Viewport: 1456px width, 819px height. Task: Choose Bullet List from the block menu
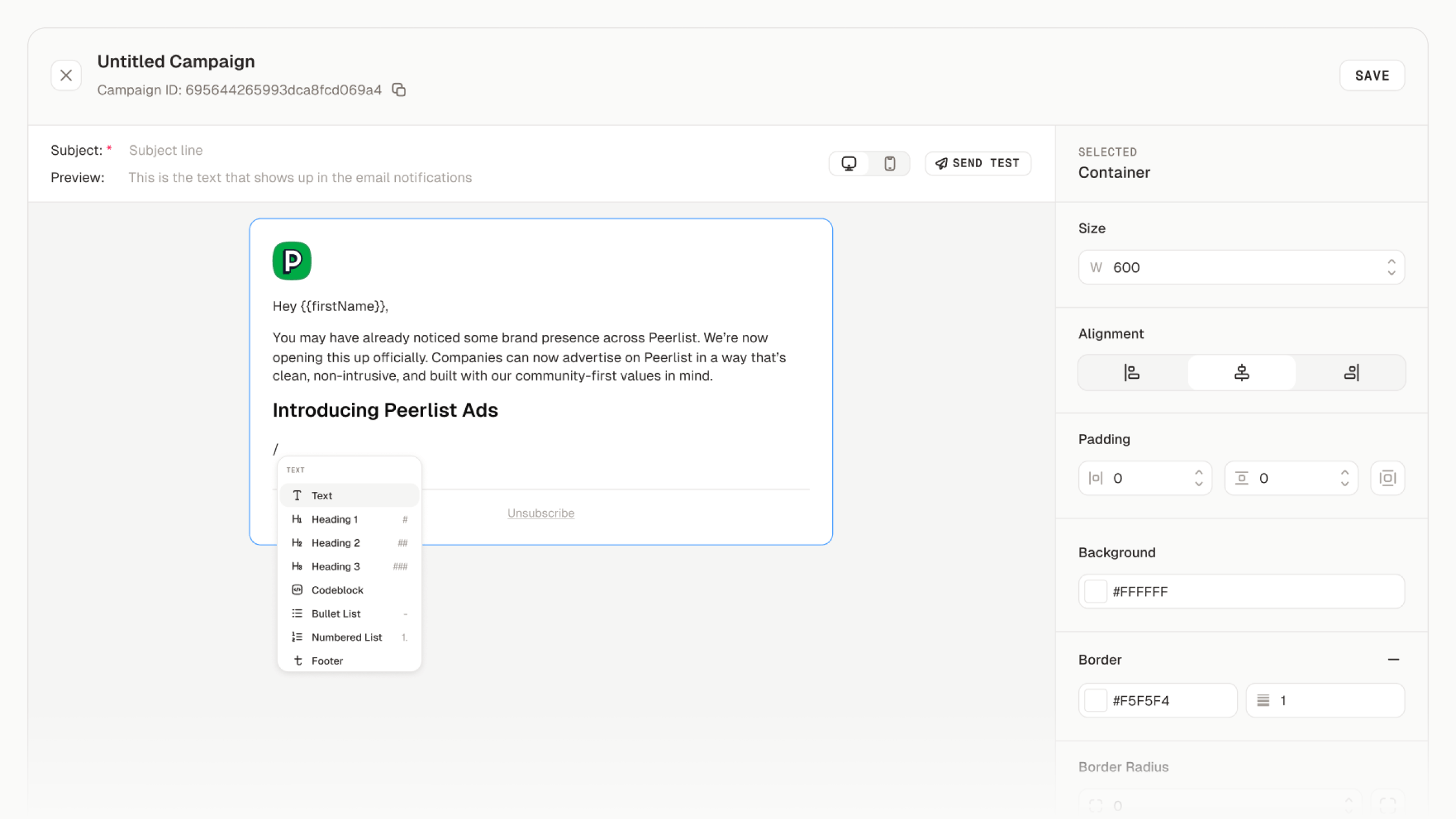pos(336,614)
